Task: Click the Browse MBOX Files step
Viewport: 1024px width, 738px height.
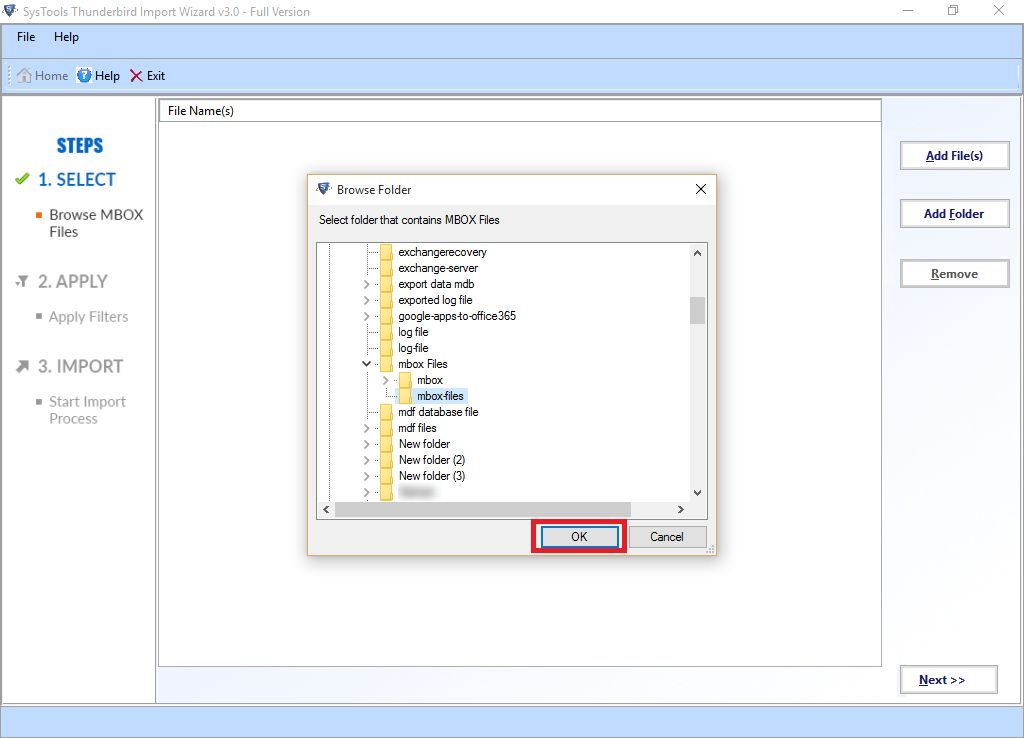Action: click(x=96, y=223)
